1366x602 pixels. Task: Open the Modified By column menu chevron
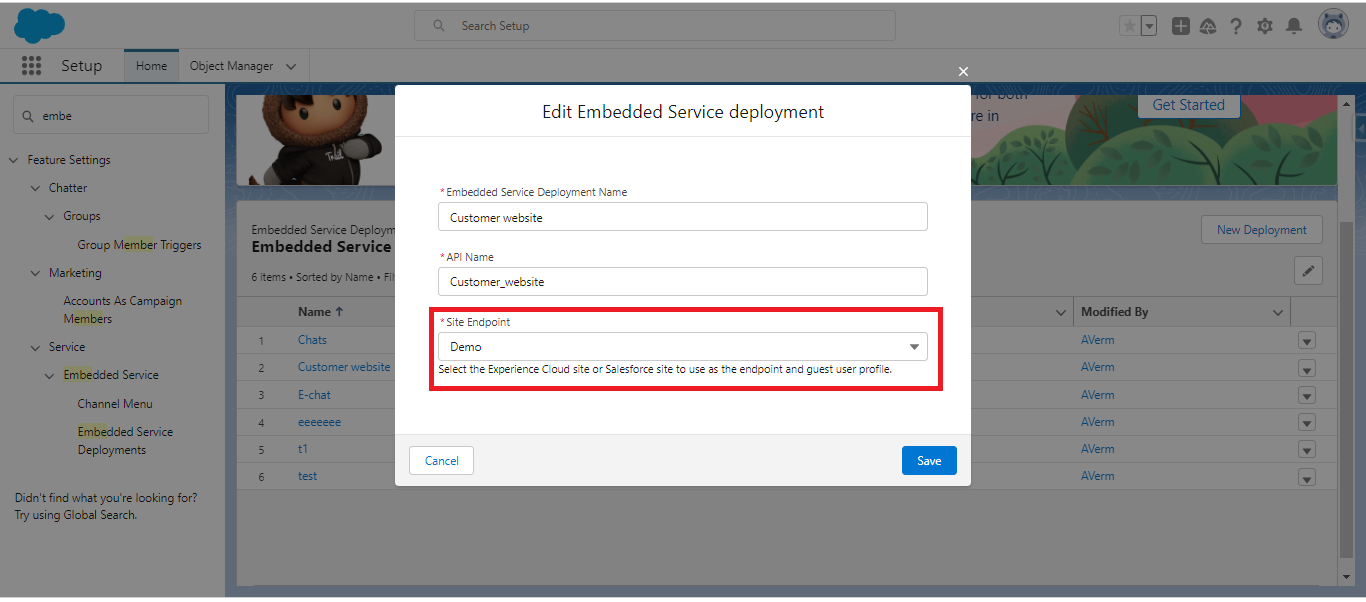[x=1277, y=313]
